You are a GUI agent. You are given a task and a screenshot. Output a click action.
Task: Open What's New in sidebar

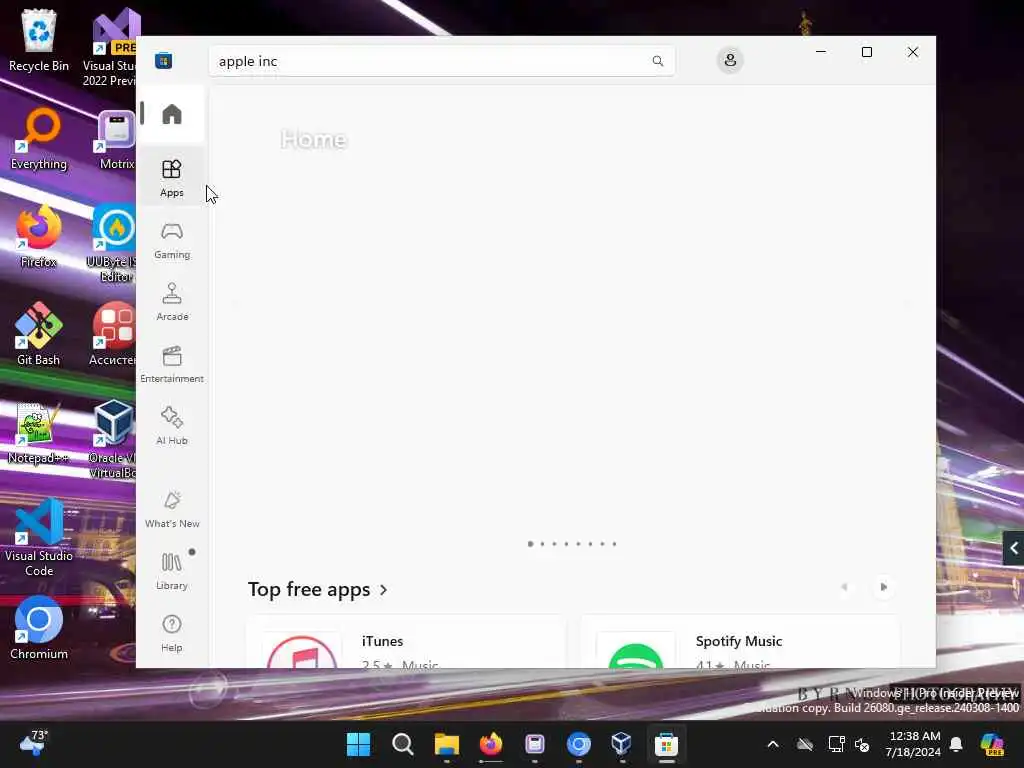coord(172,509)
